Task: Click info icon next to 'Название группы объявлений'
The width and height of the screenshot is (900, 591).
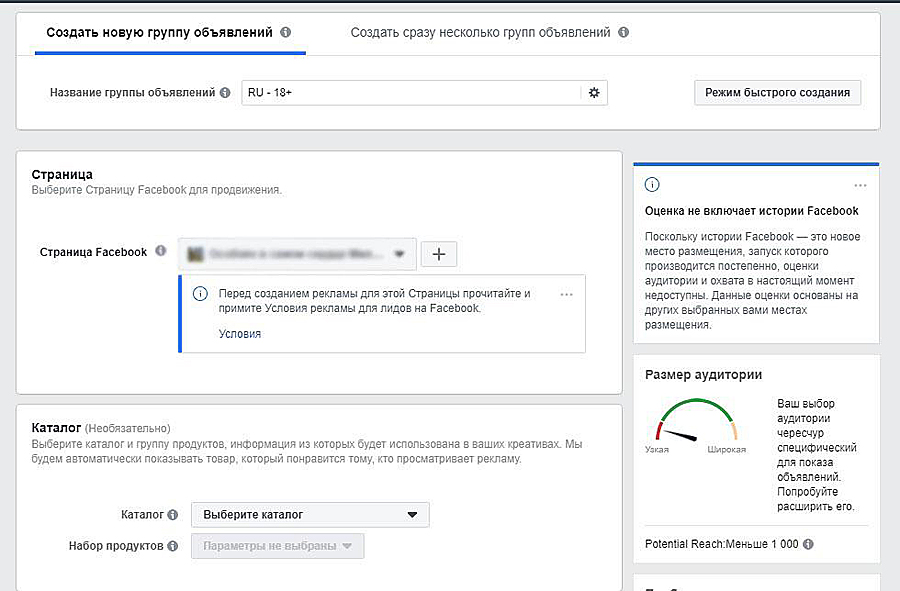Action: [225, 93]
